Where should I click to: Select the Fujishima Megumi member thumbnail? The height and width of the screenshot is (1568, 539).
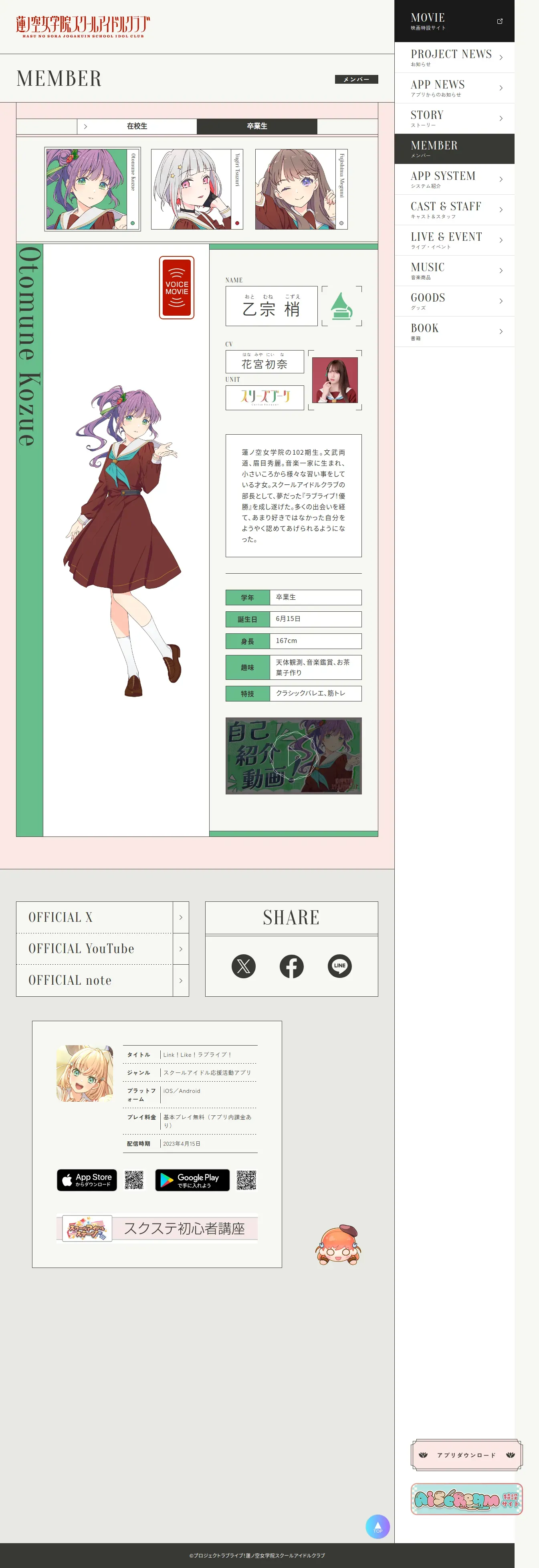(x=301, y=189)
